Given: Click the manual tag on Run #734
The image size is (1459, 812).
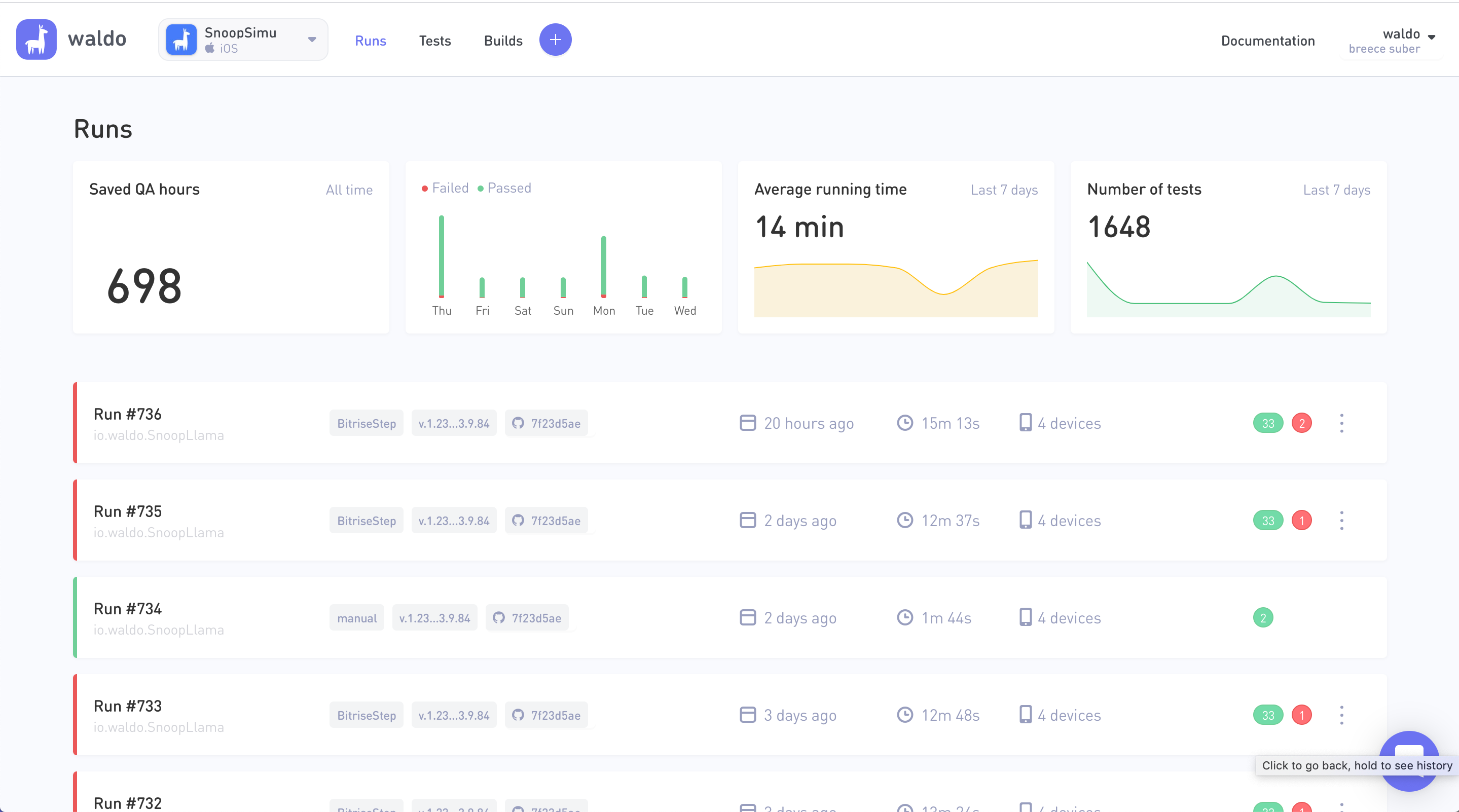Looking at the screenshot, I should (357, 618).
